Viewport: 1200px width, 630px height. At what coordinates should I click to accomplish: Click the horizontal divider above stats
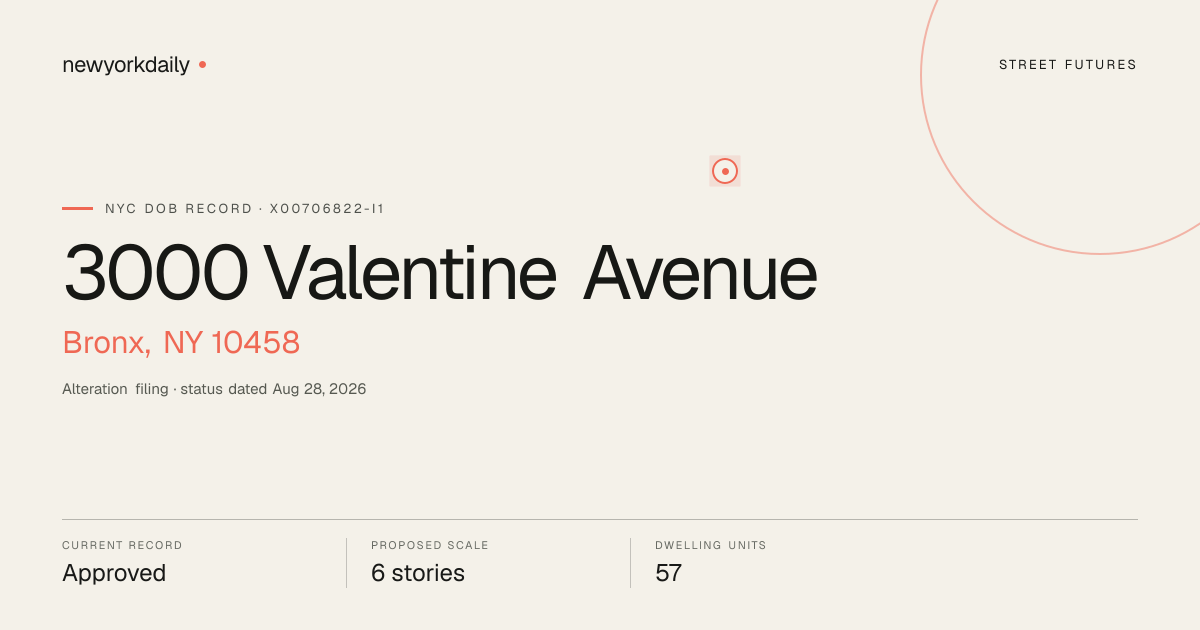click(x=600, y=519)
